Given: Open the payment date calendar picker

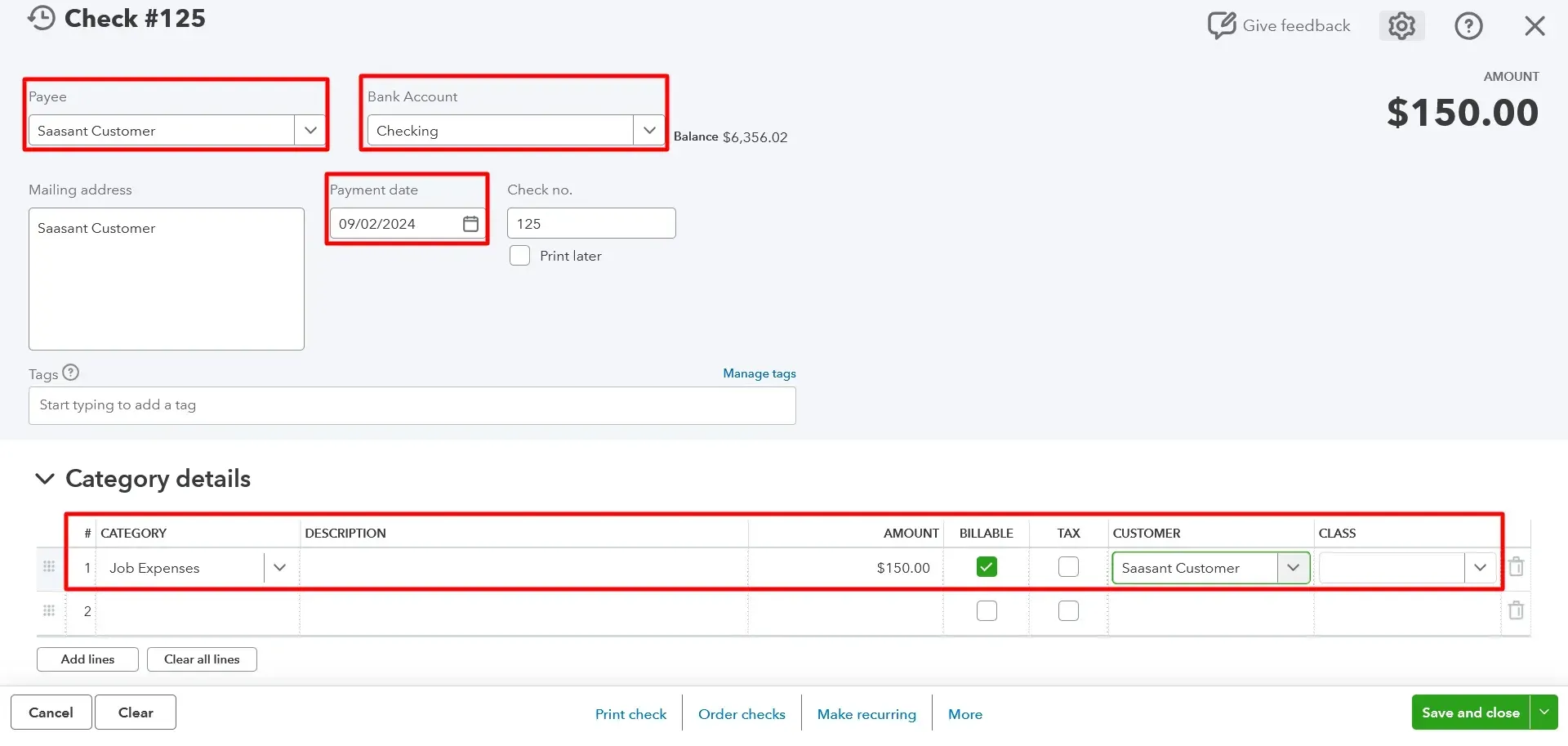Looking at the screenshot, I should (470, 224).
